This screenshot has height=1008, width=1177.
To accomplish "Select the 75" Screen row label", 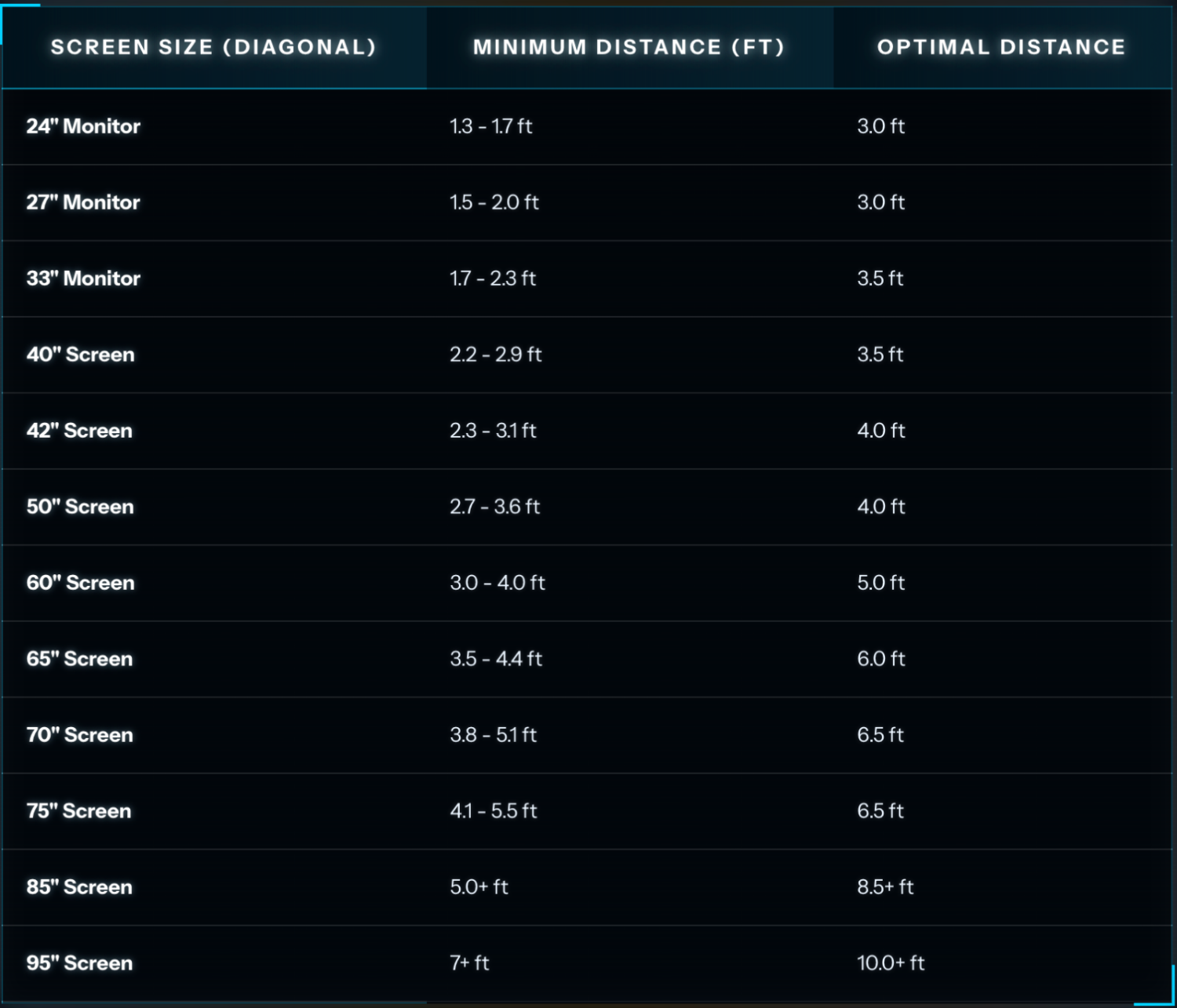I will pyautogui.click(x=78, y=811).
